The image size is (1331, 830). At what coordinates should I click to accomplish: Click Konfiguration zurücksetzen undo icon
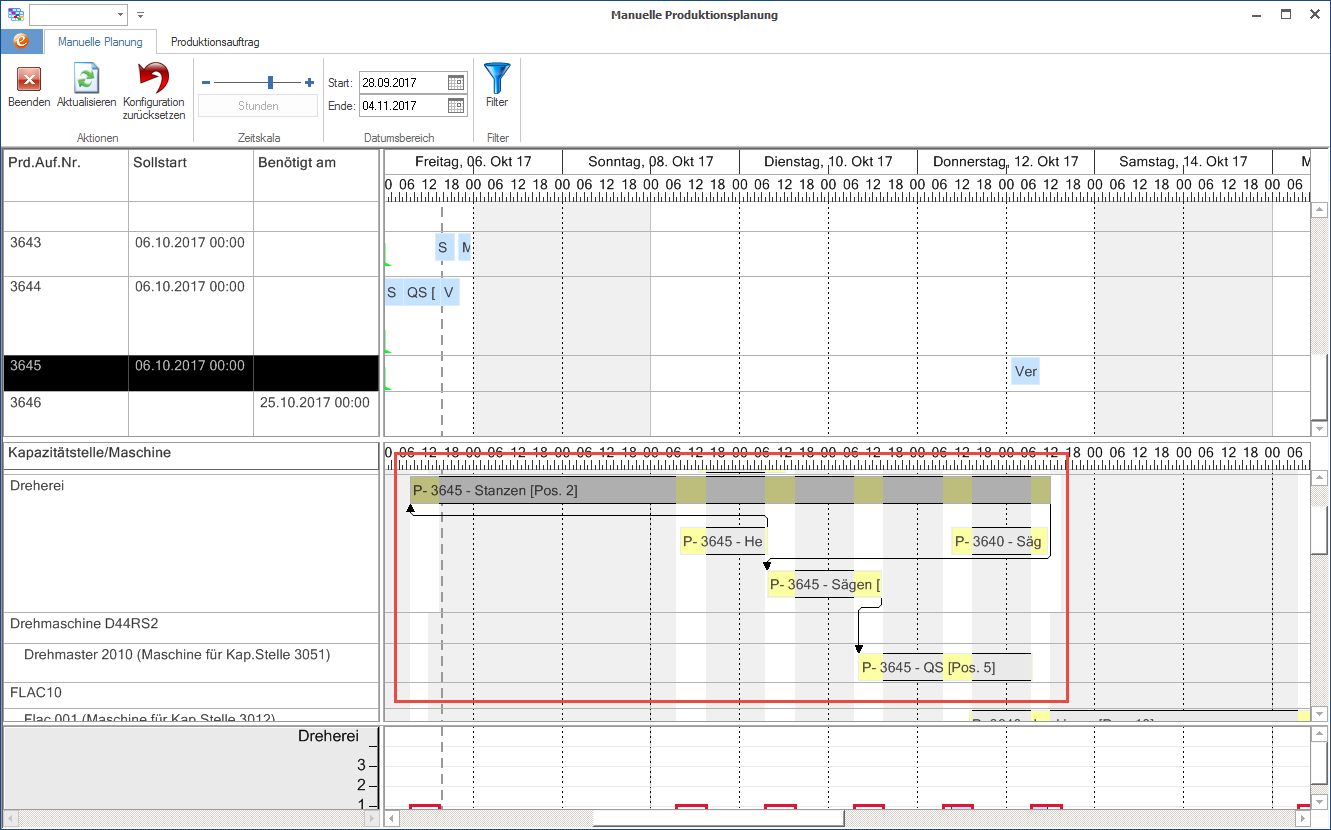pos(153,78)
